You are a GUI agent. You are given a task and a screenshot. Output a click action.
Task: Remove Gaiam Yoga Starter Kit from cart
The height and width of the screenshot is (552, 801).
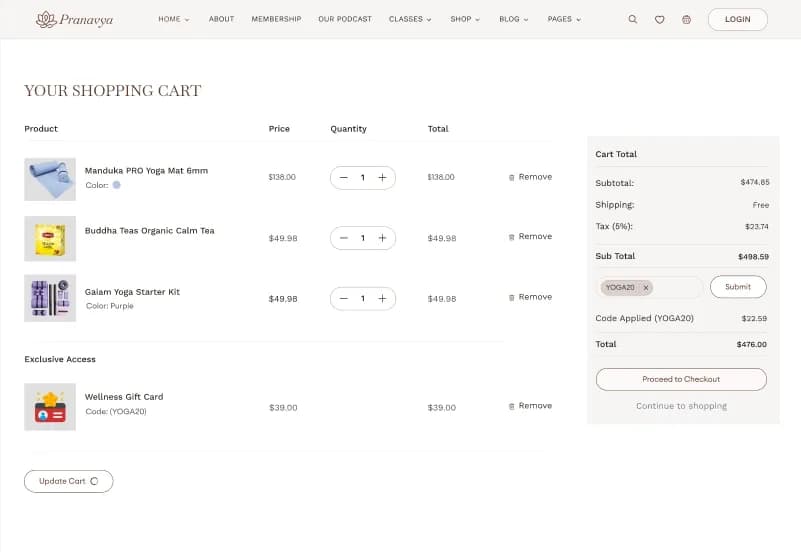click(x=530, y=297)
